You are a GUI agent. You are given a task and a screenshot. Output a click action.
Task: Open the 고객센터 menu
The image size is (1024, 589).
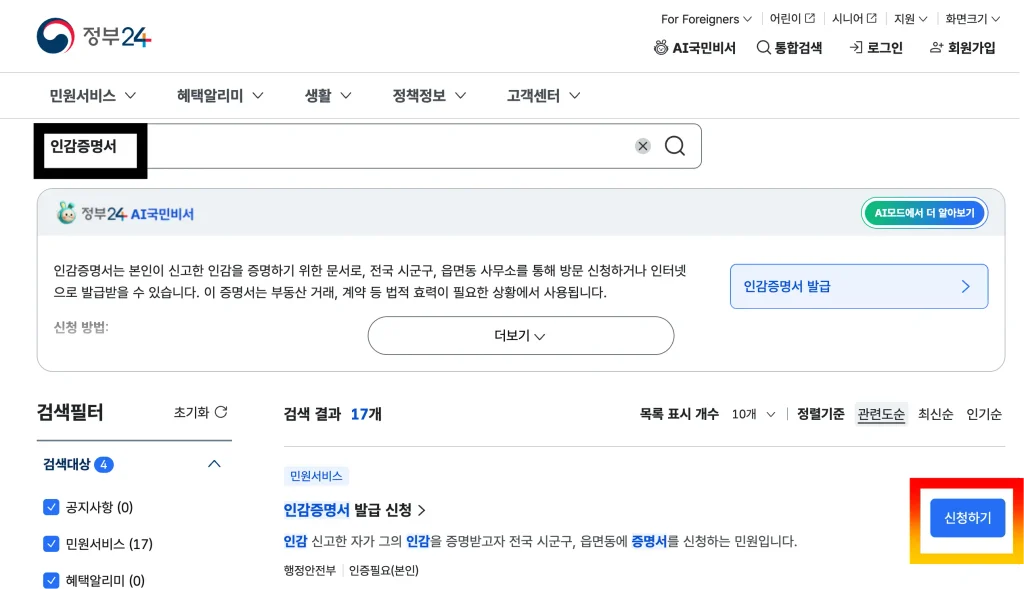click(x=543, y=95)
